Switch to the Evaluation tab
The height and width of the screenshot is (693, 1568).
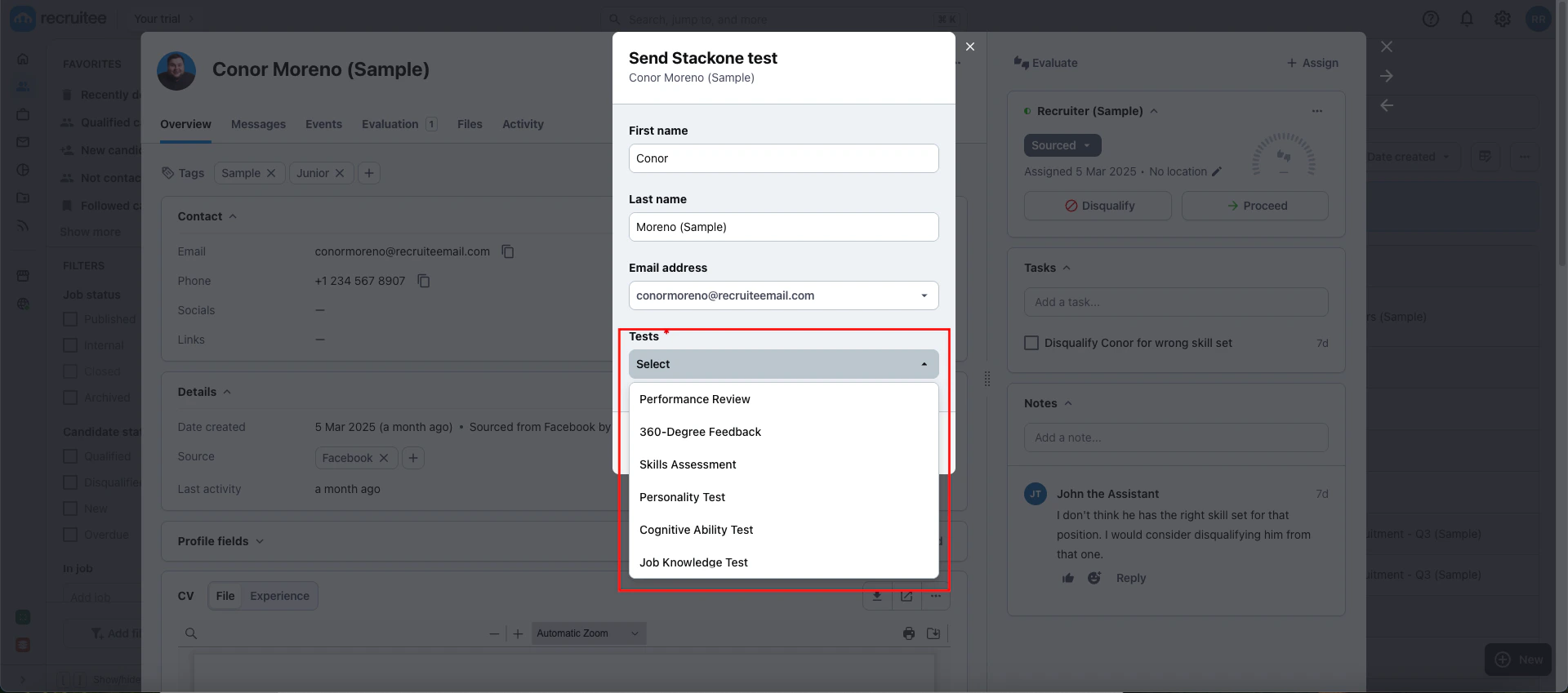(x=399, y=124)
